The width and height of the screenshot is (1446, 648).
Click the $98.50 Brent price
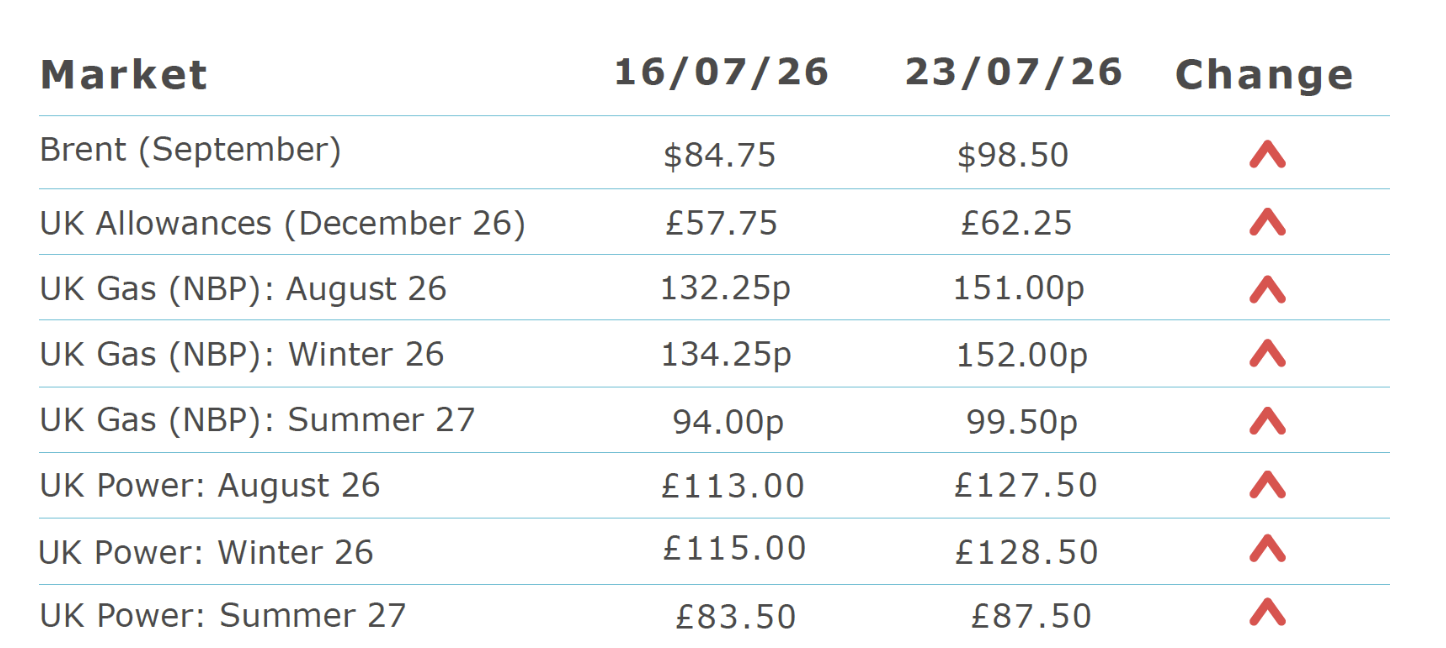point(1013,155)
